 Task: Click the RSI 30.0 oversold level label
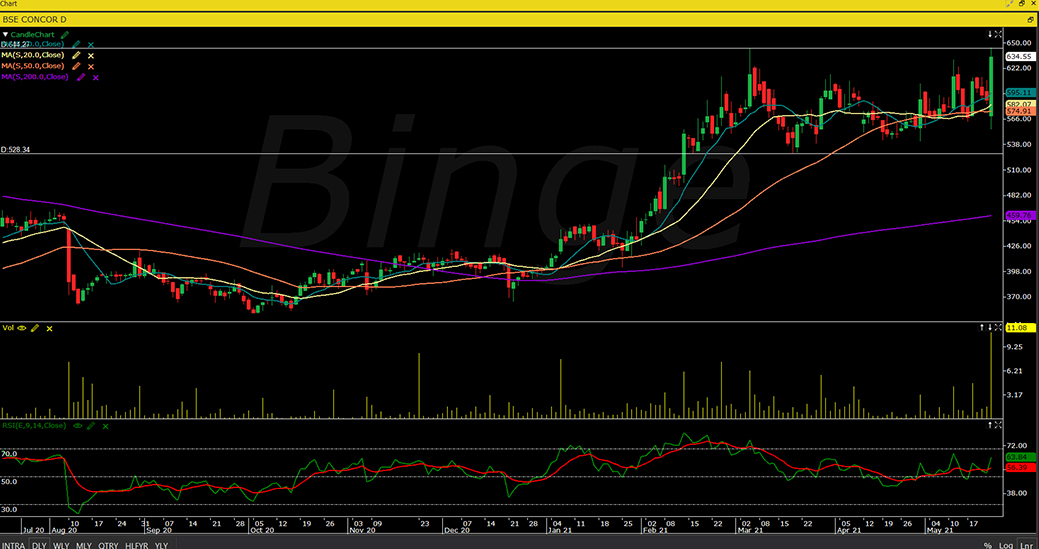click(x=9, y=510)
